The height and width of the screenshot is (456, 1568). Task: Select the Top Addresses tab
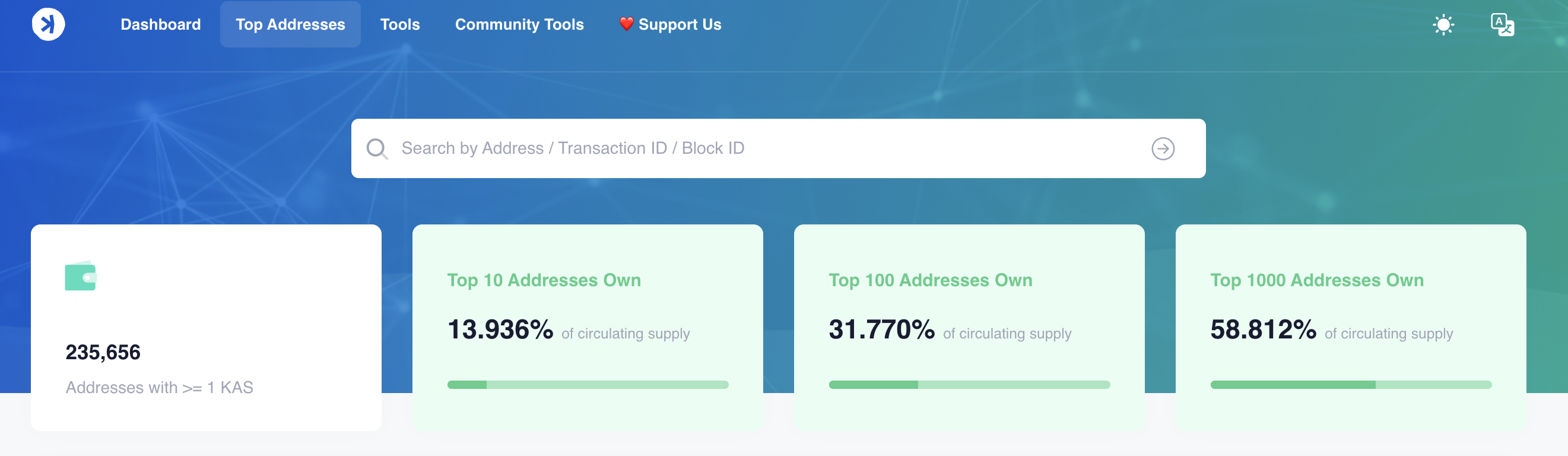pos(290,24)
